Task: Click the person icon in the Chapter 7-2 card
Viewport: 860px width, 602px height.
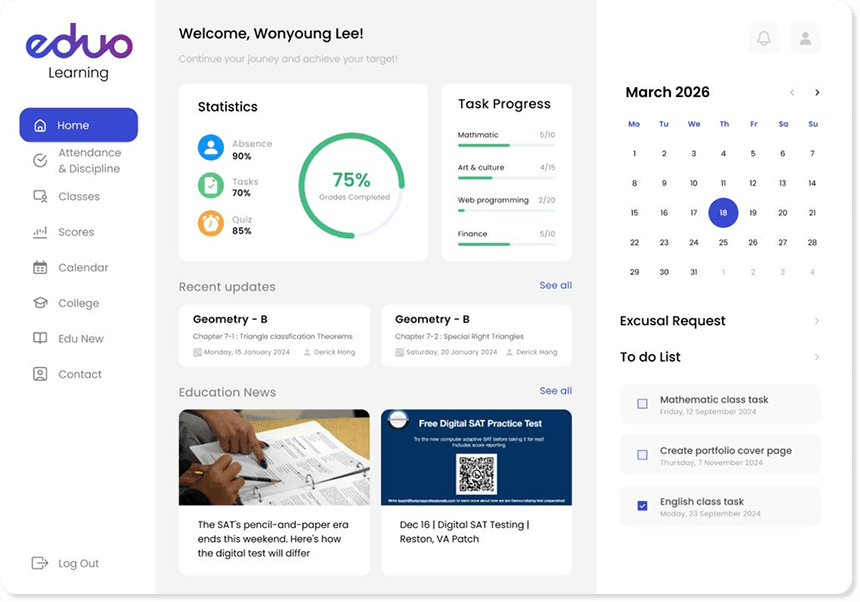Action: coord(510,353)
